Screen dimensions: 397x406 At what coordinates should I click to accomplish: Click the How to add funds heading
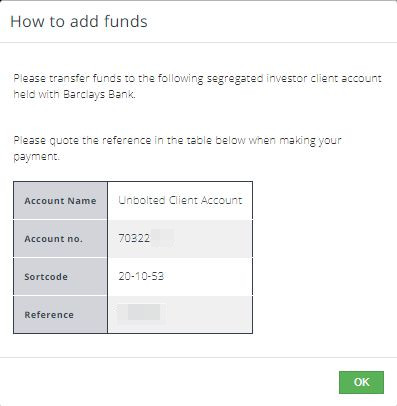(x=79, y=21)
